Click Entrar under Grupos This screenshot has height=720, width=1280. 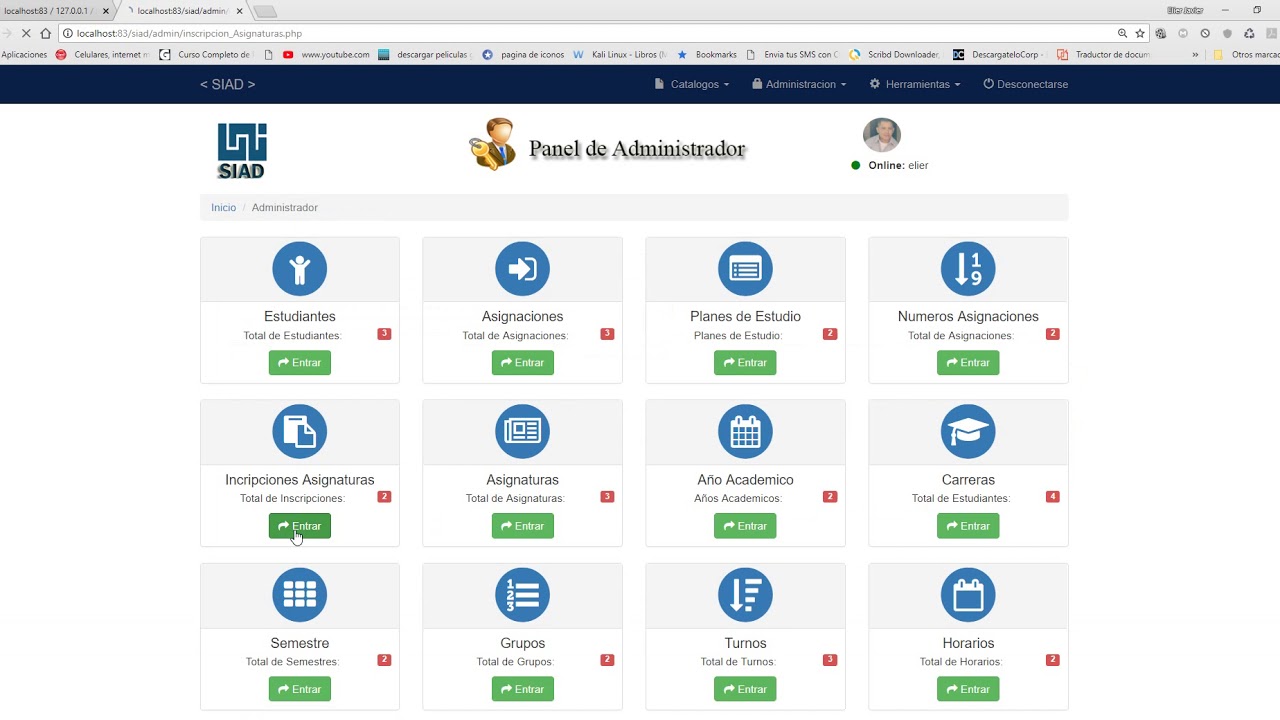[522, 689]
